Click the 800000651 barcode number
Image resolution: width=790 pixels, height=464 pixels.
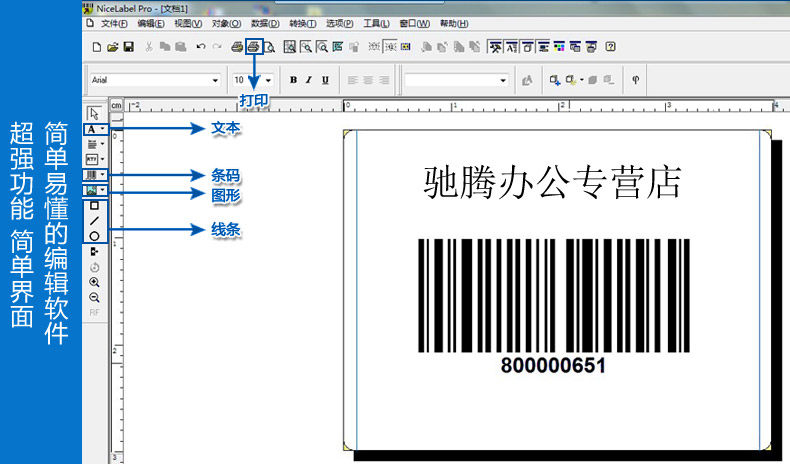pos(553,366)
